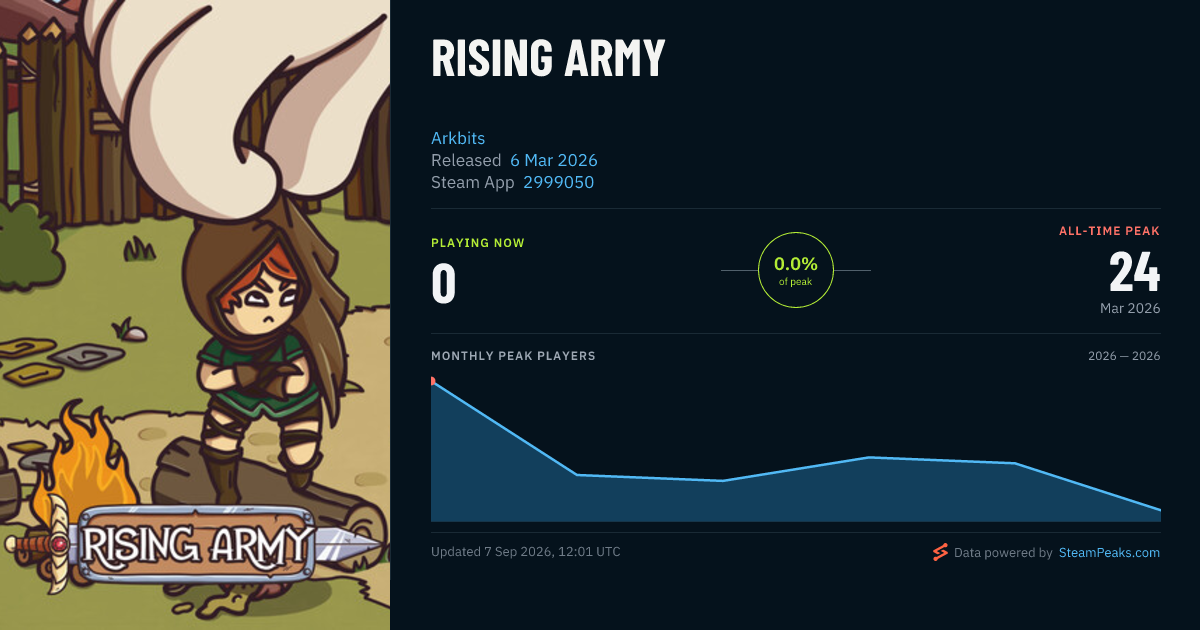This screenshot has height=630, width=1200.
Task: Click the Rising Army title heading
Action: (548, 59)
